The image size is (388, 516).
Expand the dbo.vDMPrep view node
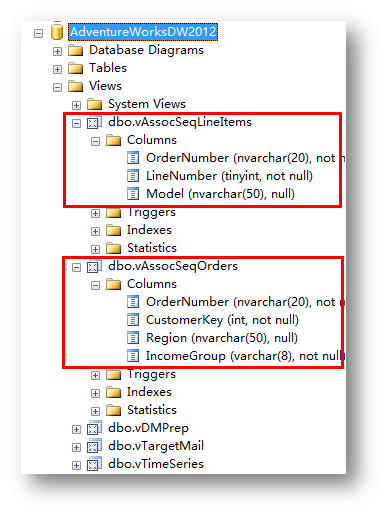pos(76,429)
